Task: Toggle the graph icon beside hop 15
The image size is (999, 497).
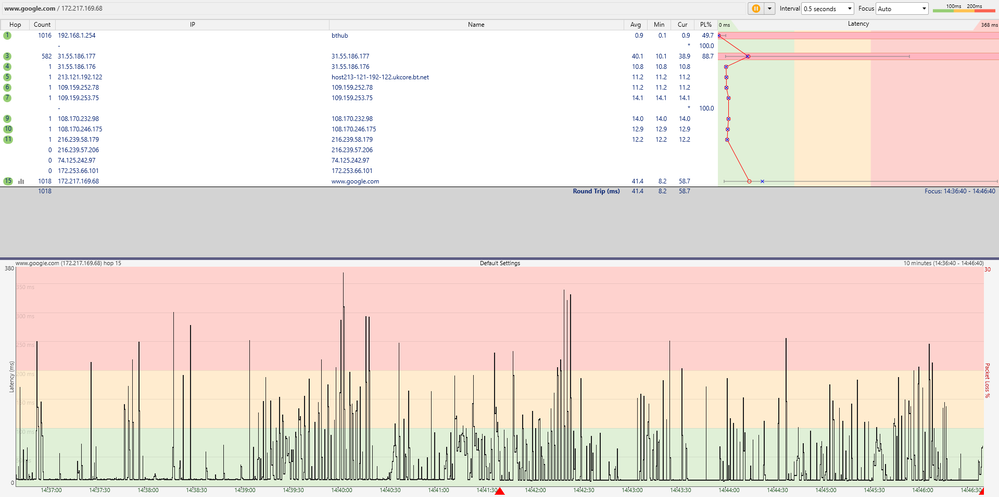Action: [21, 181]
